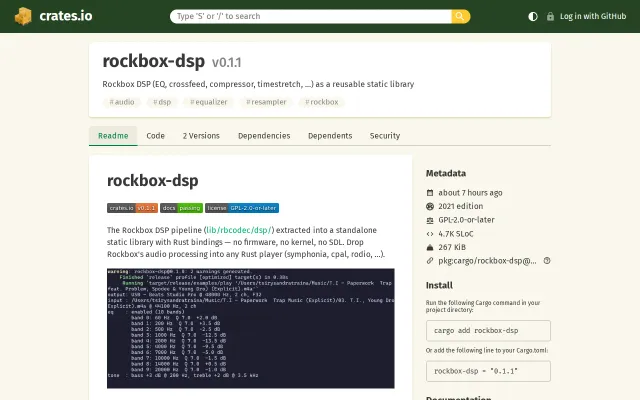The height and width of the screenshot is (400, 640).
Task: Click the '4.7K SLoC' metadata text
Action: pyautogui.click(x=456, y=234)
